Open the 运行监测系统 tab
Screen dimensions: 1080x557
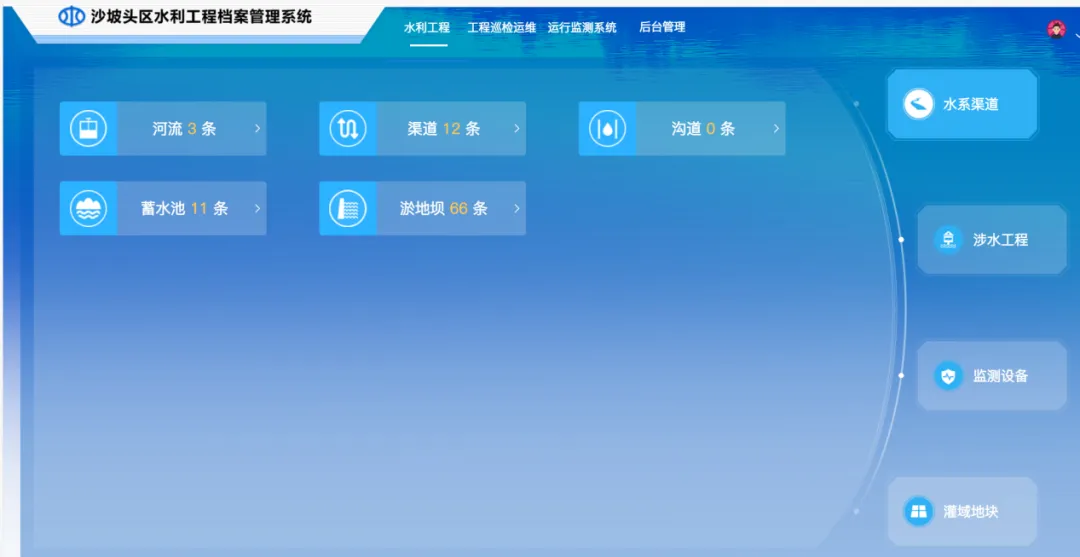[582, 28]
